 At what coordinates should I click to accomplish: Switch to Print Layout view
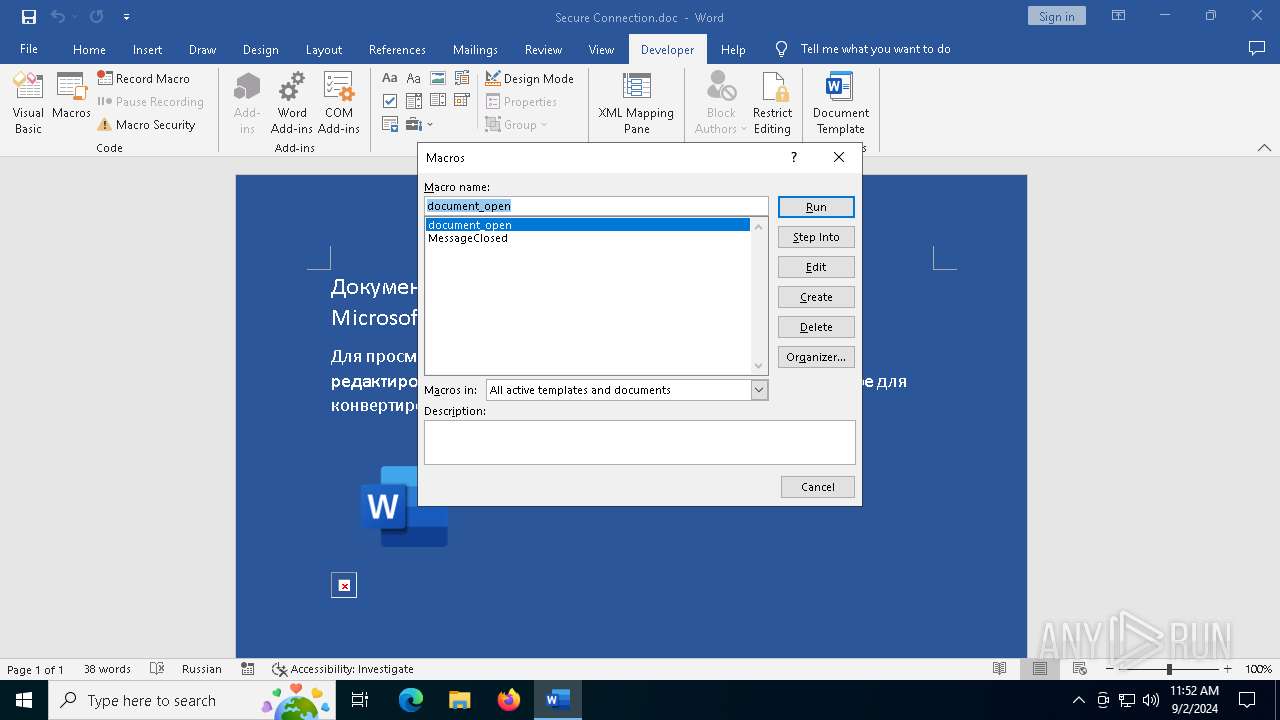coord(1040,669)
